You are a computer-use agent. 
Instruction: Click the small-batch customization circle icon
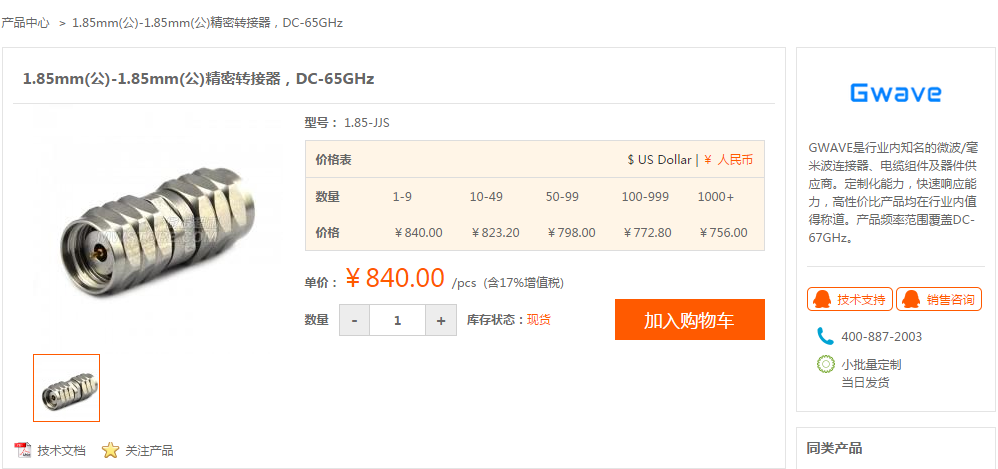click(x=825, y=364)
